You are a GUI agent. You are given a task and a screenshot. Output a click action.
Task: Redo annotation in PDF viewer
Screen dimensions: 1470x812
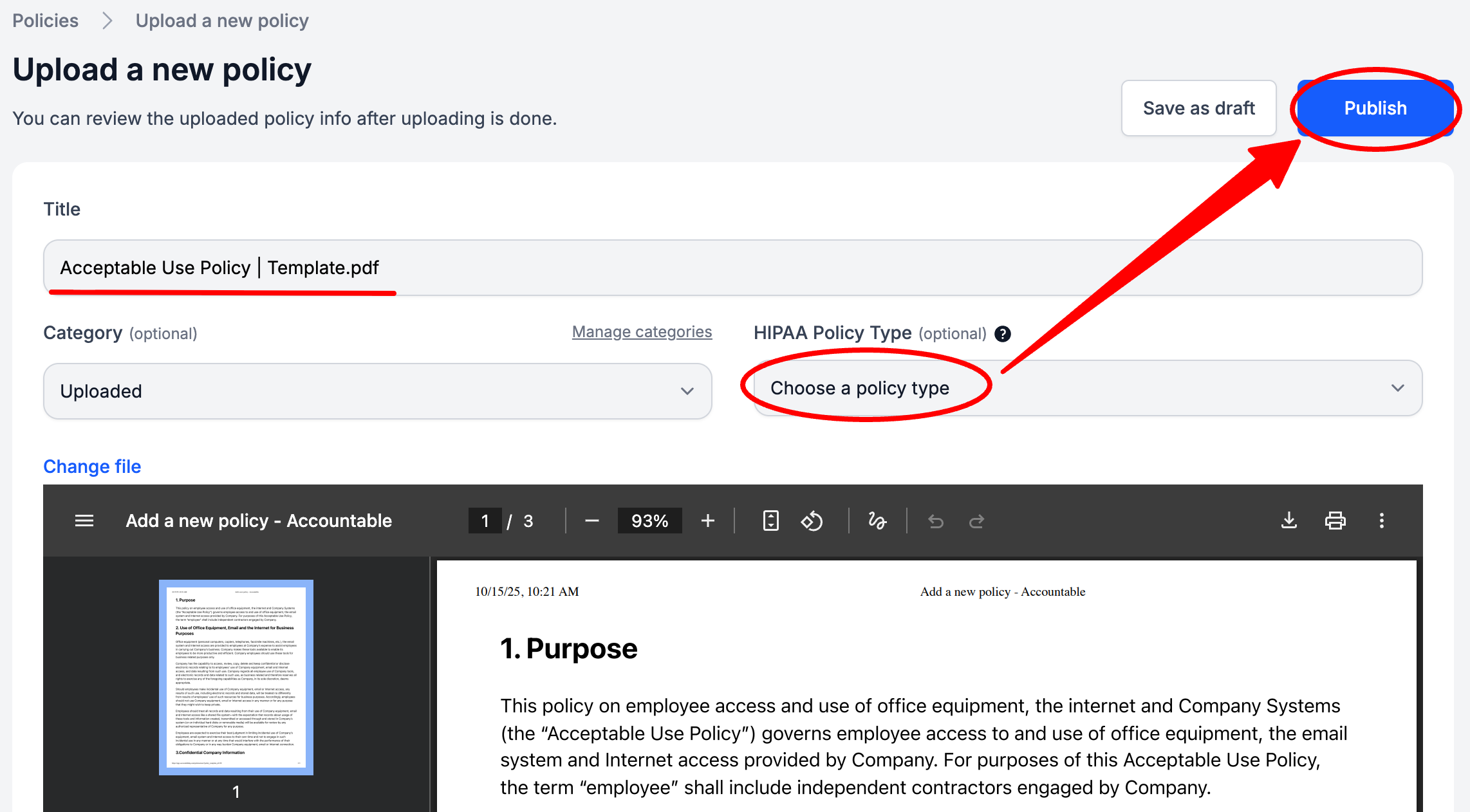pyautogui.click(x=976, y=521)
